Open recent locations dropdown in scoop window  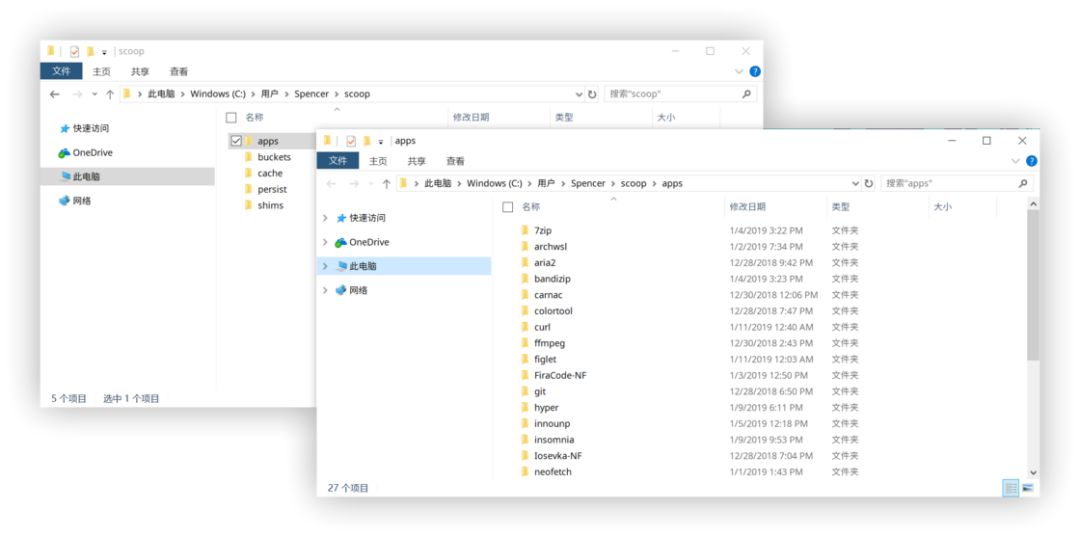point(95,94)
